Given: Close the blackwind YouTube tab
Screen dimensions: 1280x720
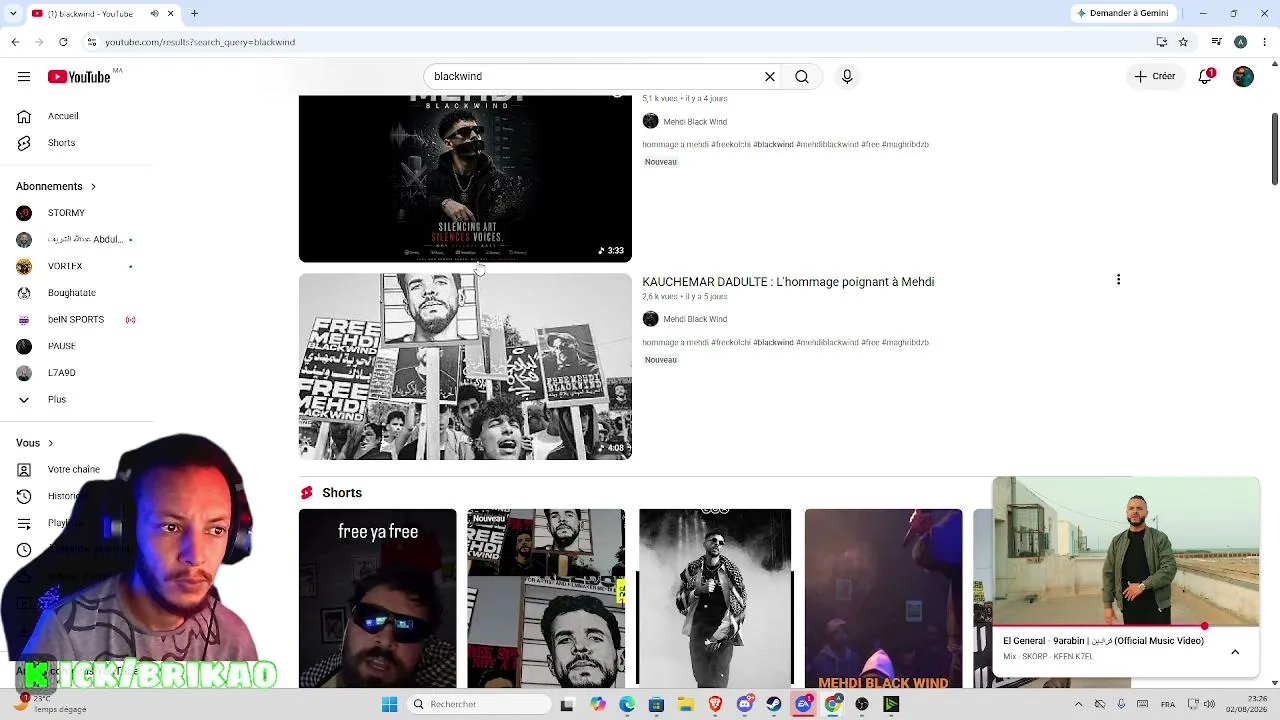Looking at the screenshot, I should pyautogui.click(x=170, y=13).
